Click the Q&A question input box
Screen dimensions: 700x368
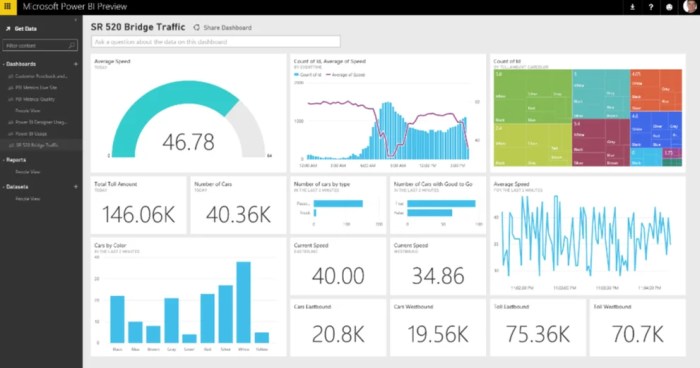[x=216, y=42]
